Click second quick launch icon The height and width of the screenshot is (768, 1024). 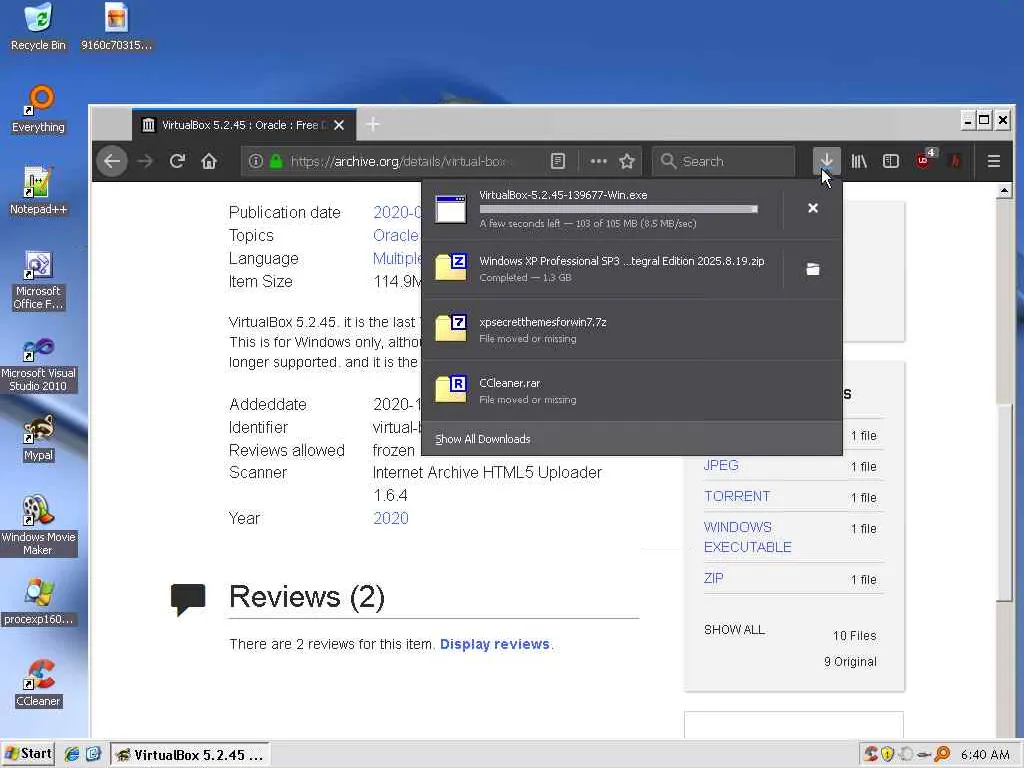click(93, 754)
